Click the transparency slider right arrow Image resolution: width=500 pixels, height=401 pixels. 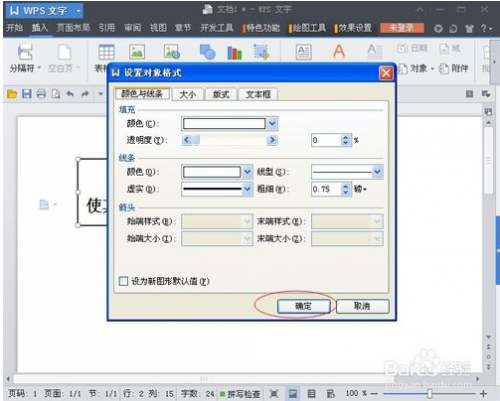click(x=272, y=140)
